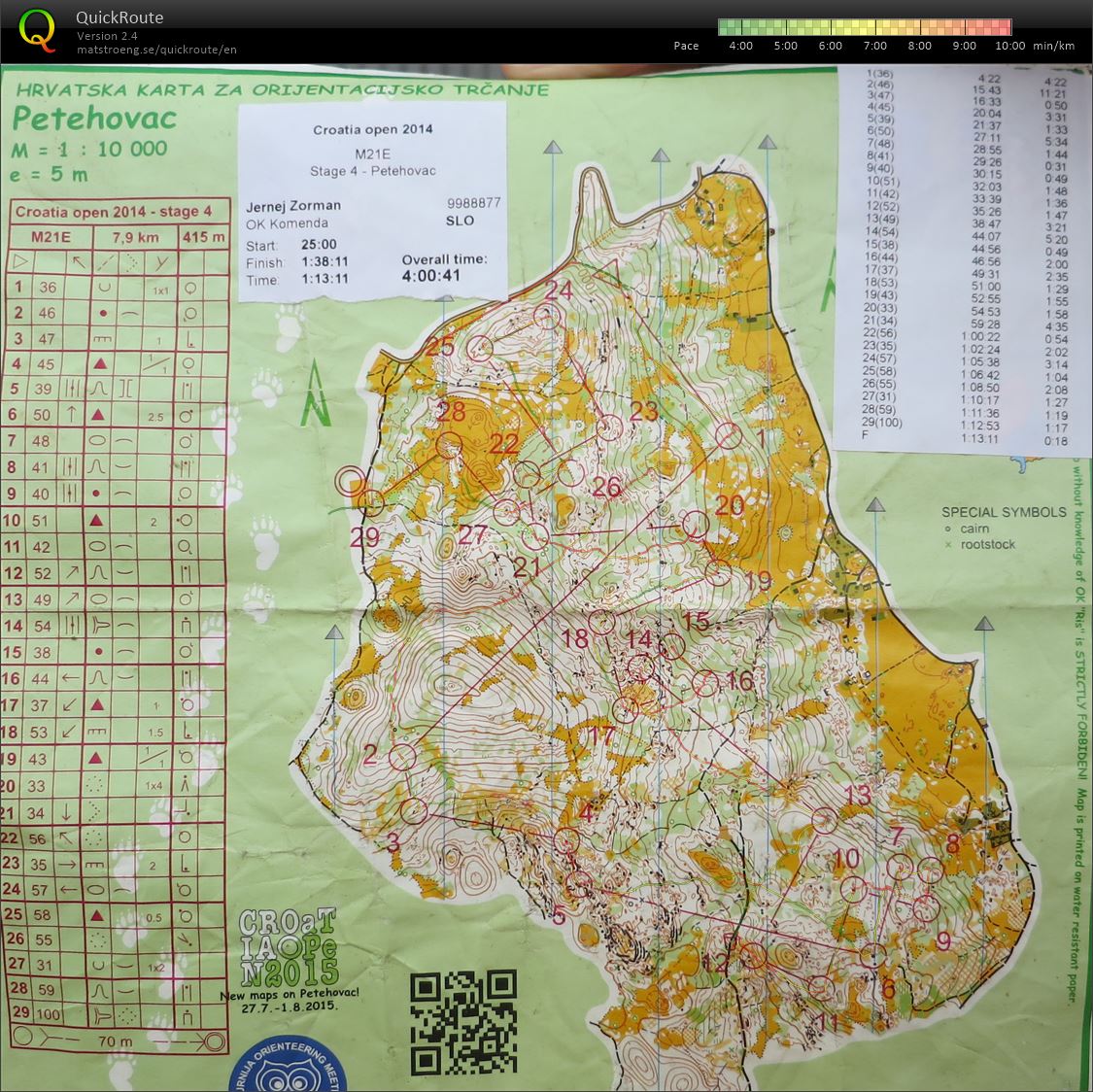
Task: Click control circle 19 on the map
Action: [717, 573]
